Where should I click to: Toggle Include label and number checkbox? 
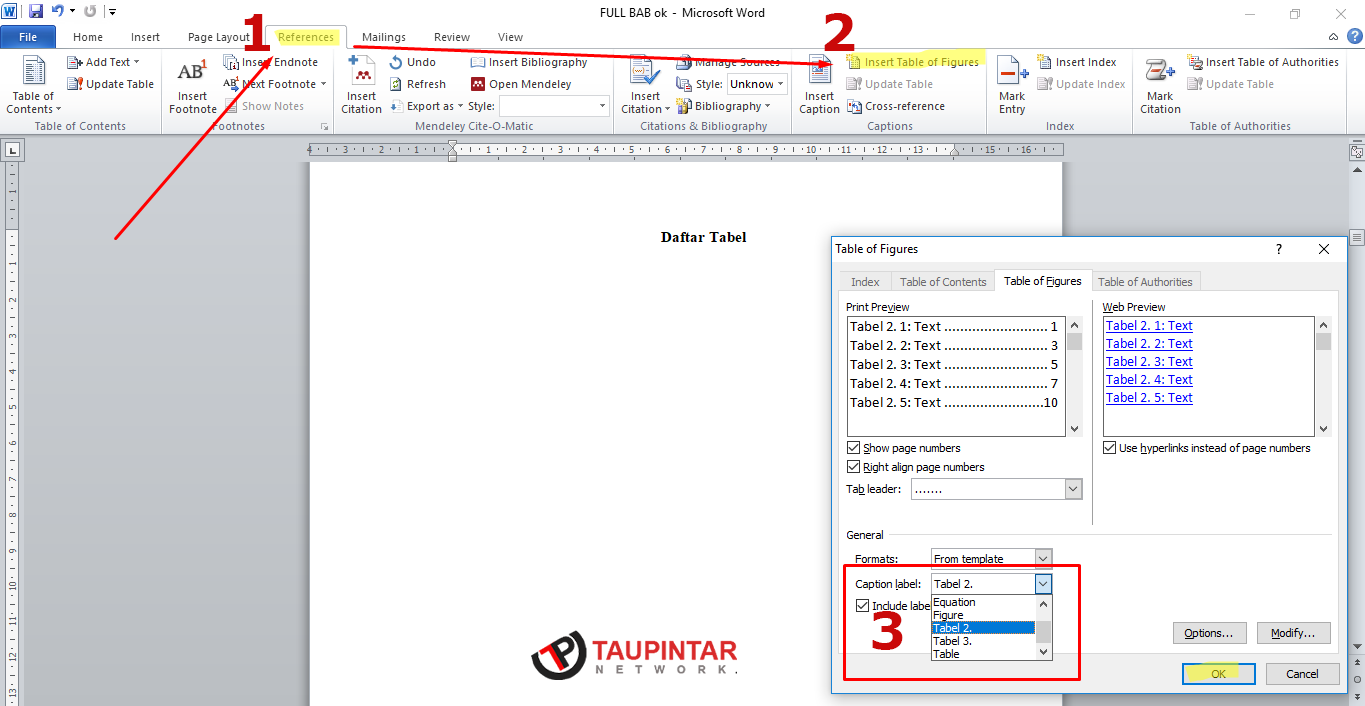[x=862, y=606]
